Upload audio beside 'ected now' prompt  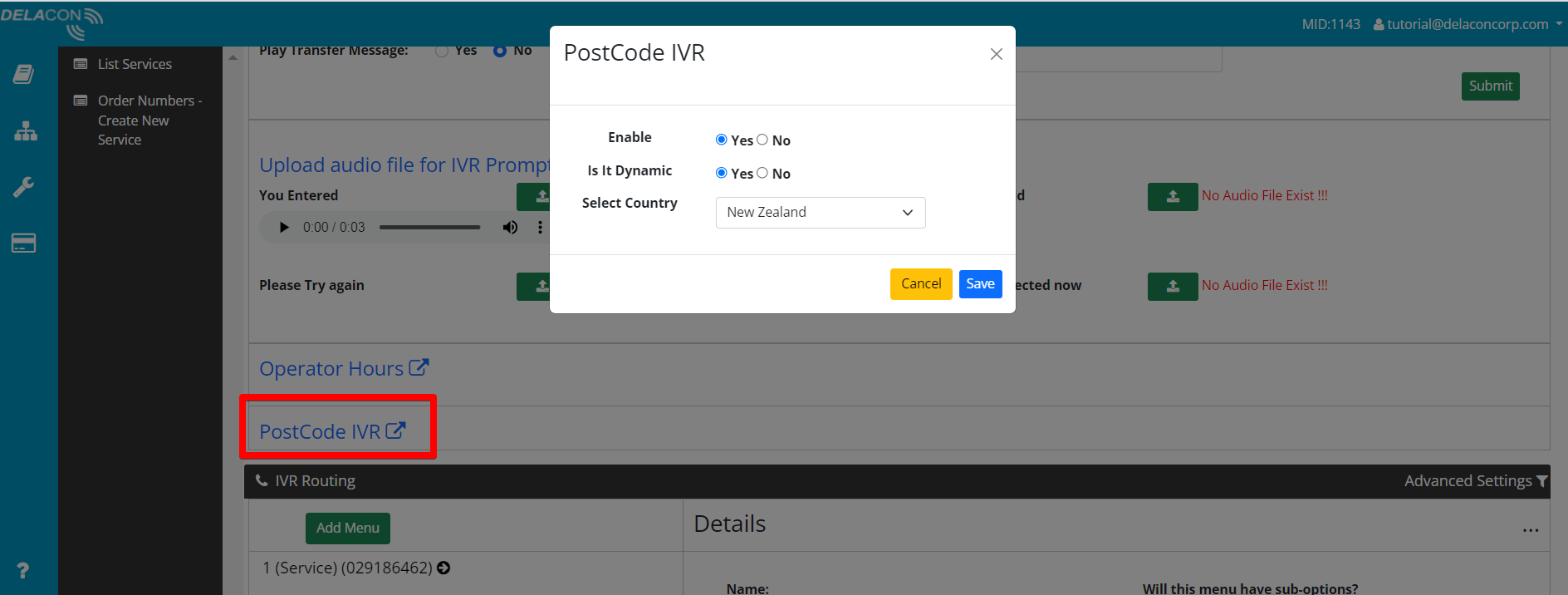pyautogui.click(x=1173, y=286)
